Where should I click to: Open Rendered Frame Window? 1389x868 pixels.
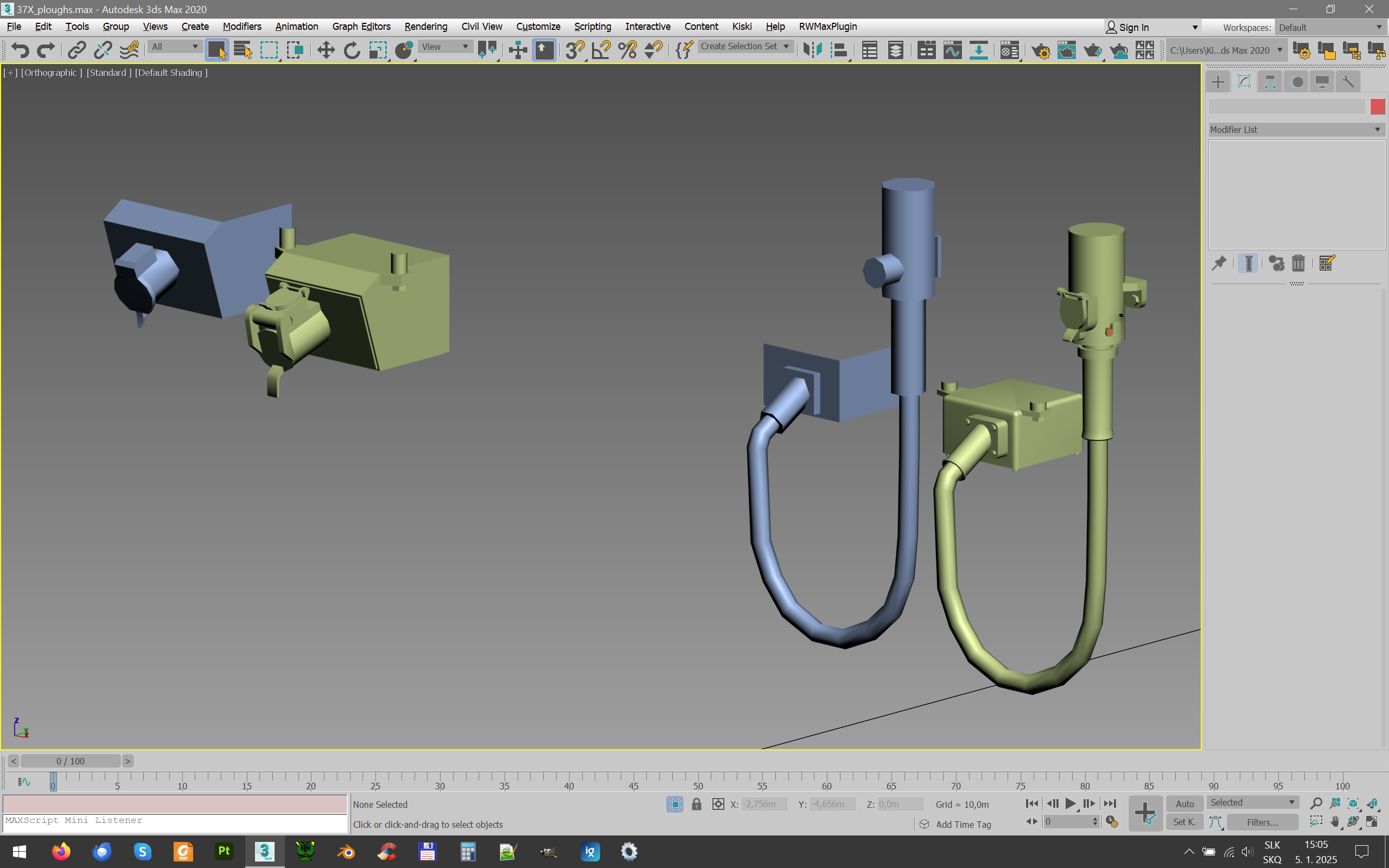tap(1066, 50)
